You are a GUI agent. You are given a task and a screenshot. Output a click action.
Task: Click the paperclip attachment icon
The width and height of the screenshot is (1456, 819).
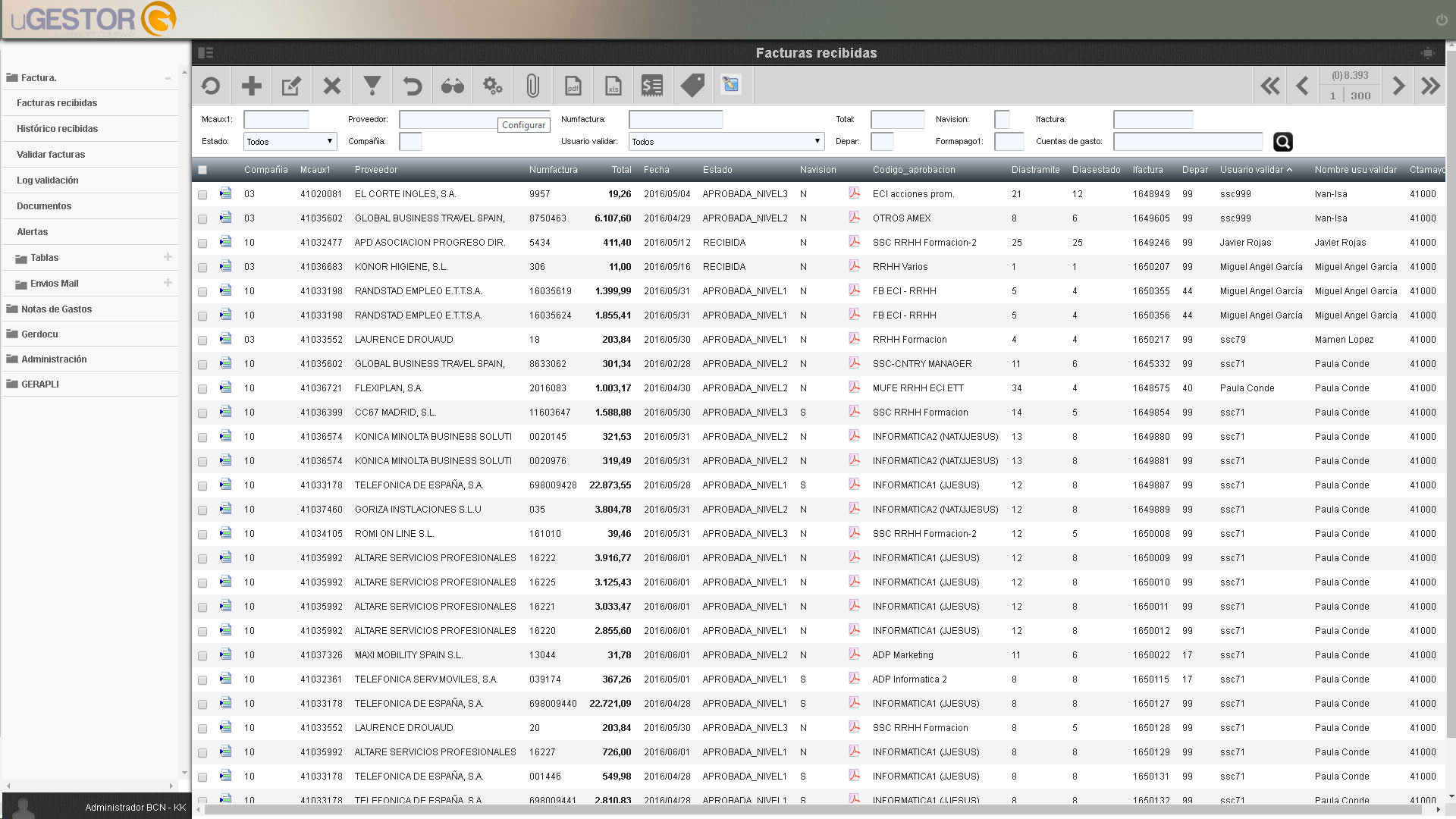[532, 86]
